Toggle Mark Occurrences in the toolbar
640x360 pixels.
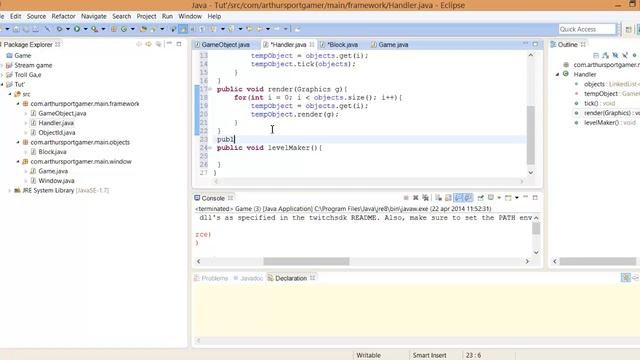[183, 29]
